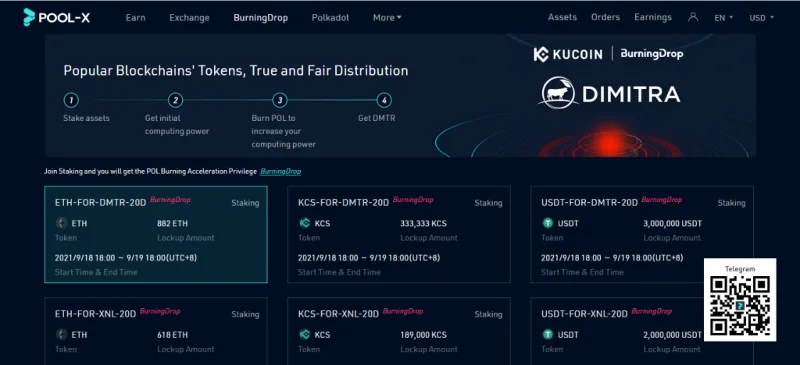The image size is (800, 365).
Task: Open the Polkadot menu item
Action: (x=330, y=18)
